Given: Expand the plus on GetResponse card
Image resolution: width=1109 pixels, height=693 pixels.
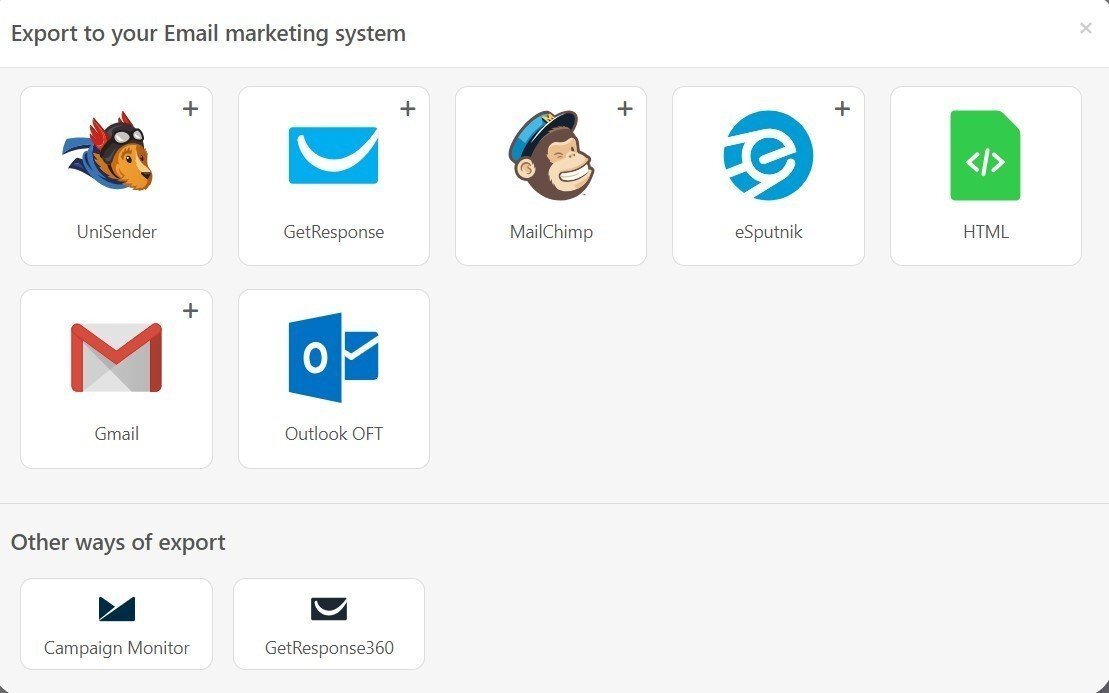Looking at the screenshot, I should point(408,109).
